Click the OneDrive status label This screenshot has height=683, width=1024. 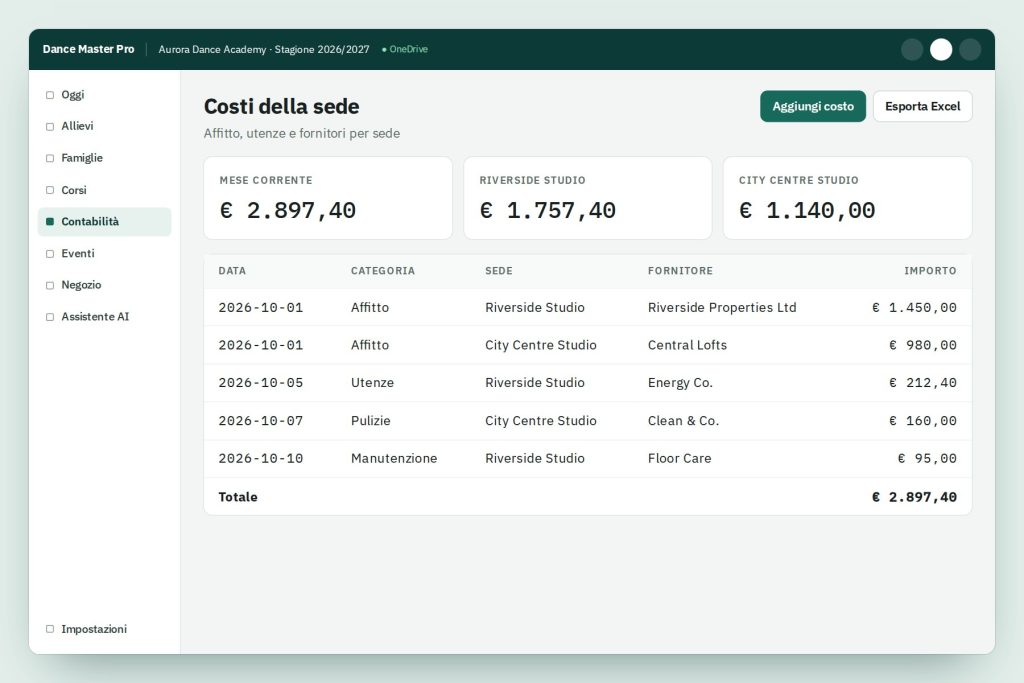click(x=408, y=49)
